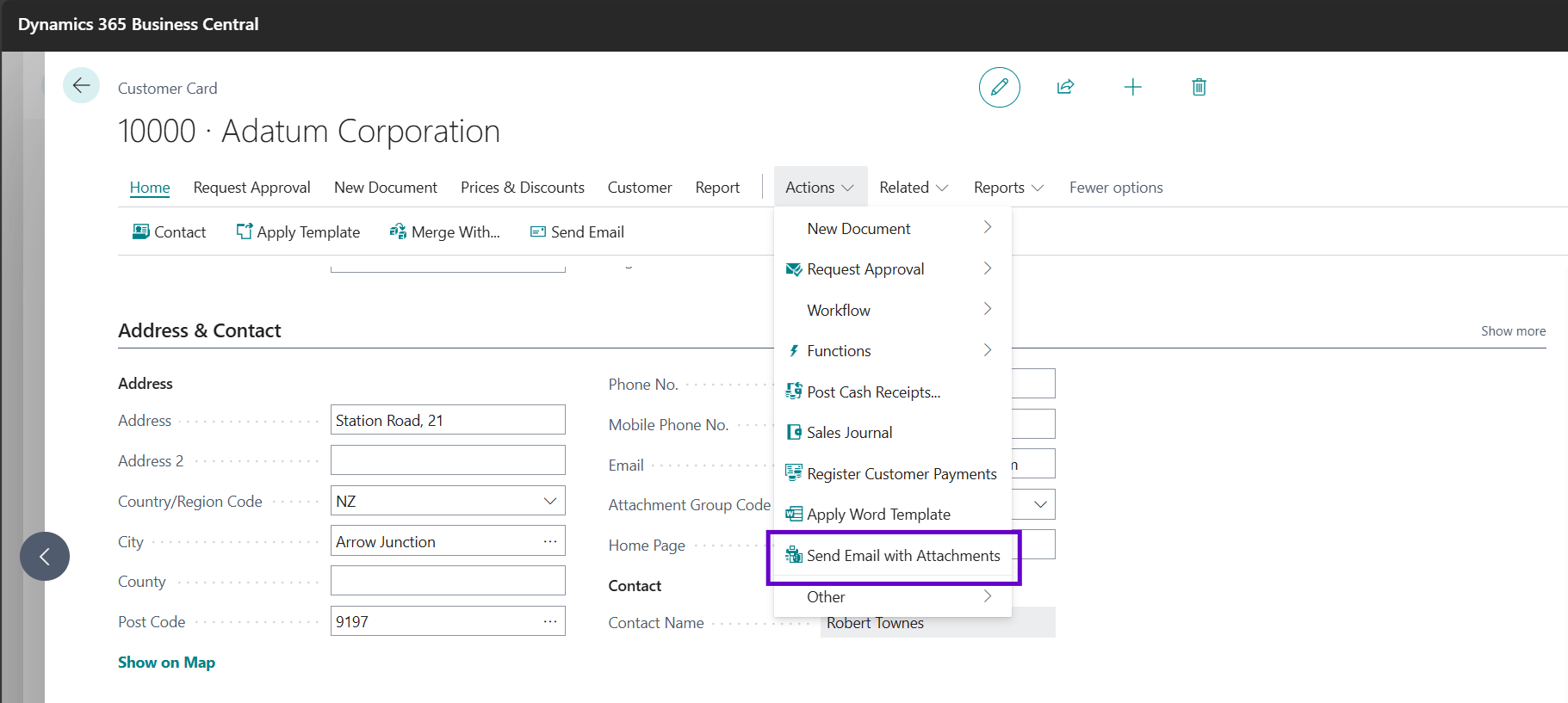
Task: Click Fewer options
Action: [x=1116, y=188]
